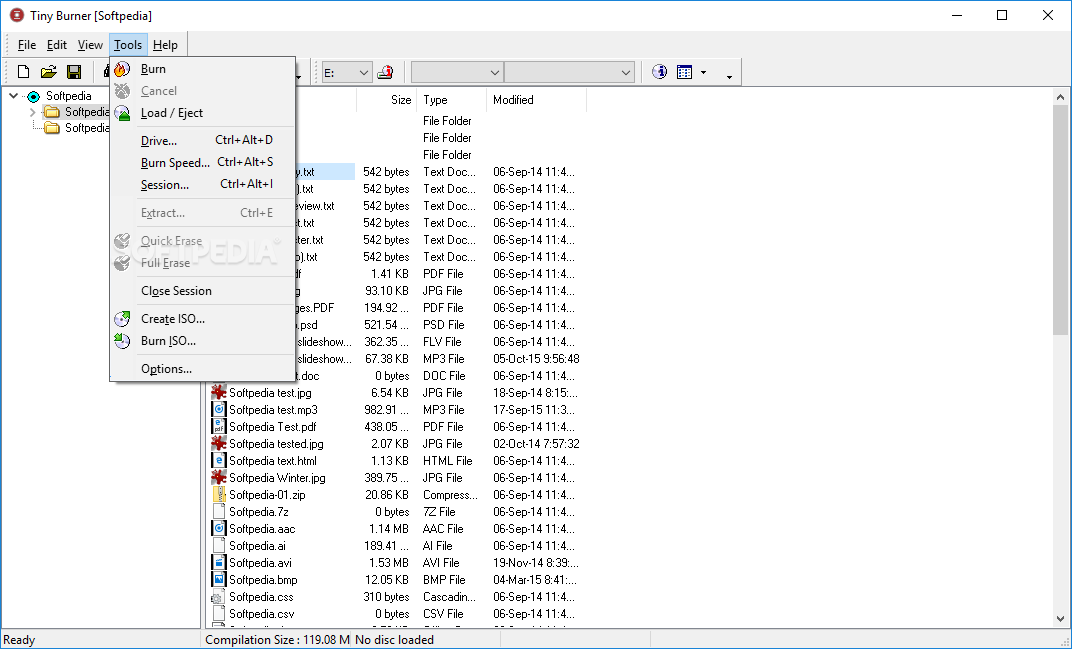Viewport: 1072px width, 649px height.
Task: Click the 'No disc loaded' status text
Action: [394, 640]
